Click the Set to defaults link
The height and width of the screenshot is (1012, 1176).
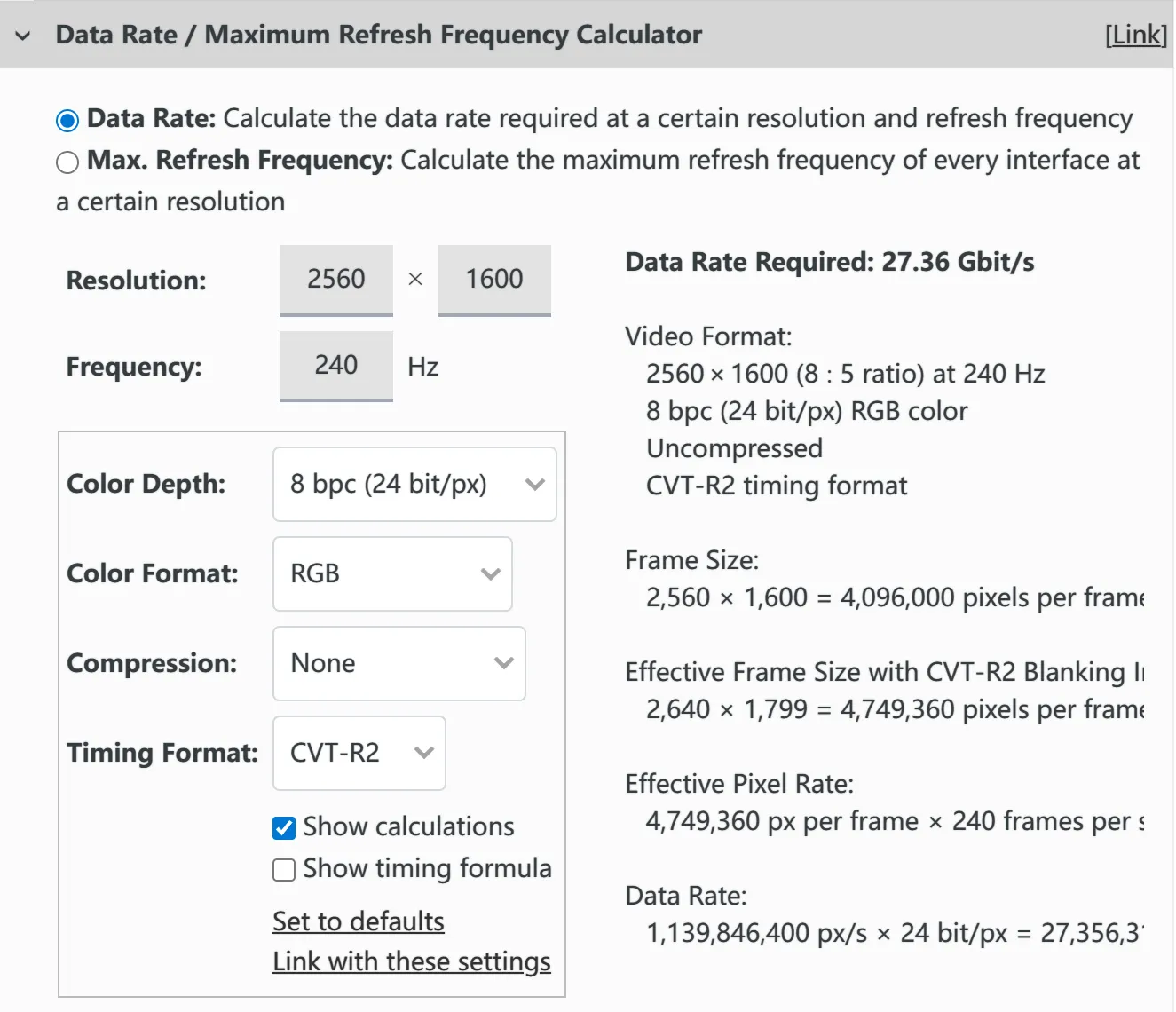358,921
